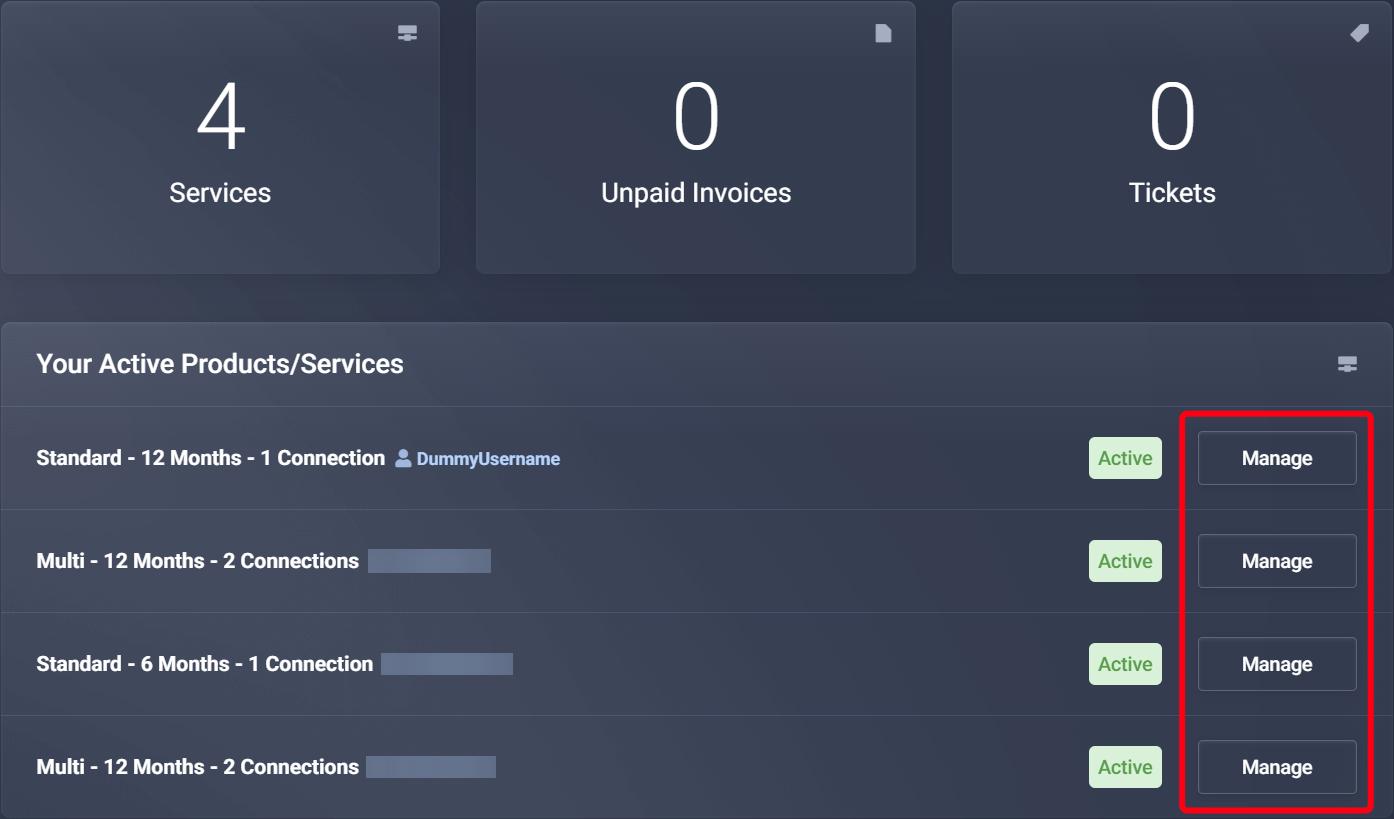The width and height of the screenshot is (1394, 819).
Task: Click the monitor icon in Active Products/Services header
Action: pyautogui.click(x=1347, y=363)
